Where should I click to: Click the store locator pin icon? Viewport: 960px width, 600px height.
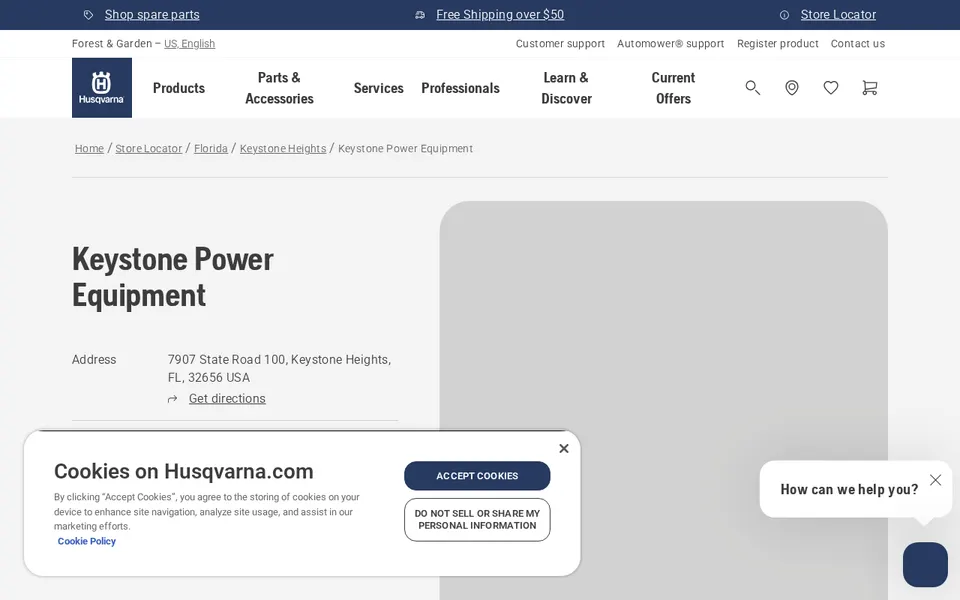click(x=792, y=88)
